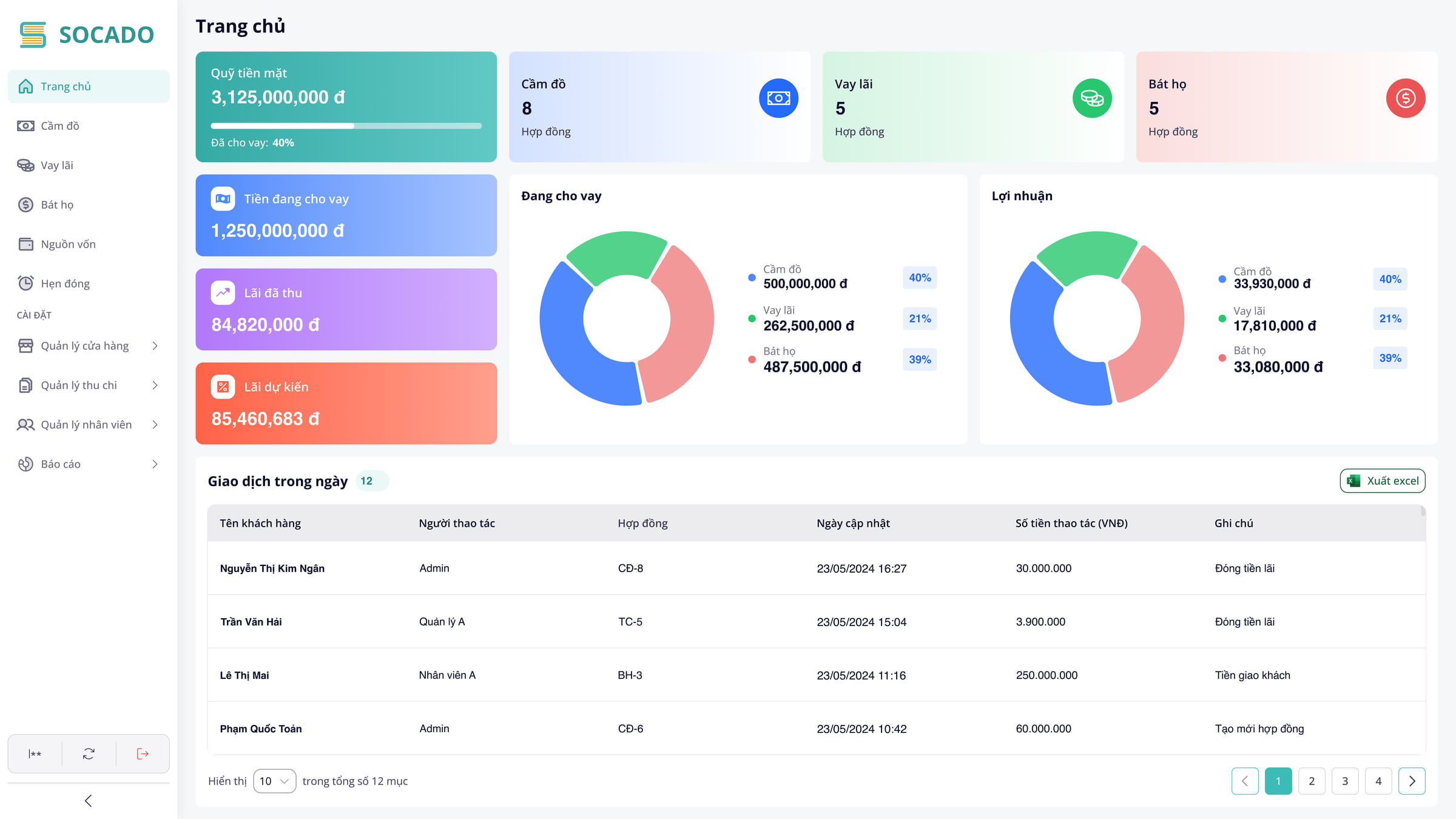The image size is (1456, 819).
Task: Expand Quản lý cửa hàng chevron
Action: 155,346
